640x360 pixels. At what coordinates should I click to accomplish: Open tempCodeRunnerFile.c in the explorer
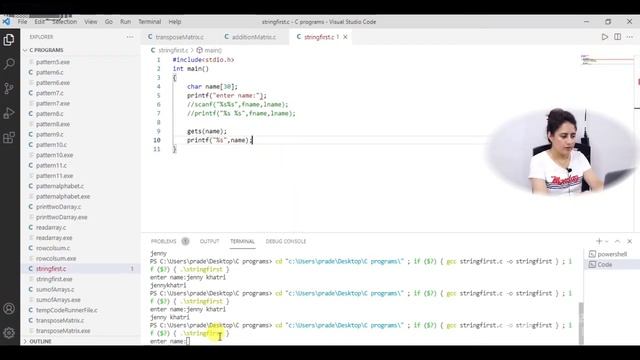[x=67, y=310]
